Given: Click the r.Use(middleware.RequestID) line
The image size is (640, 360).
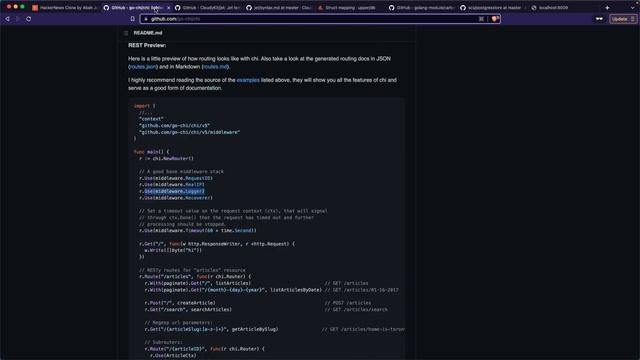Looking at the screenshot, I should 176,178.
